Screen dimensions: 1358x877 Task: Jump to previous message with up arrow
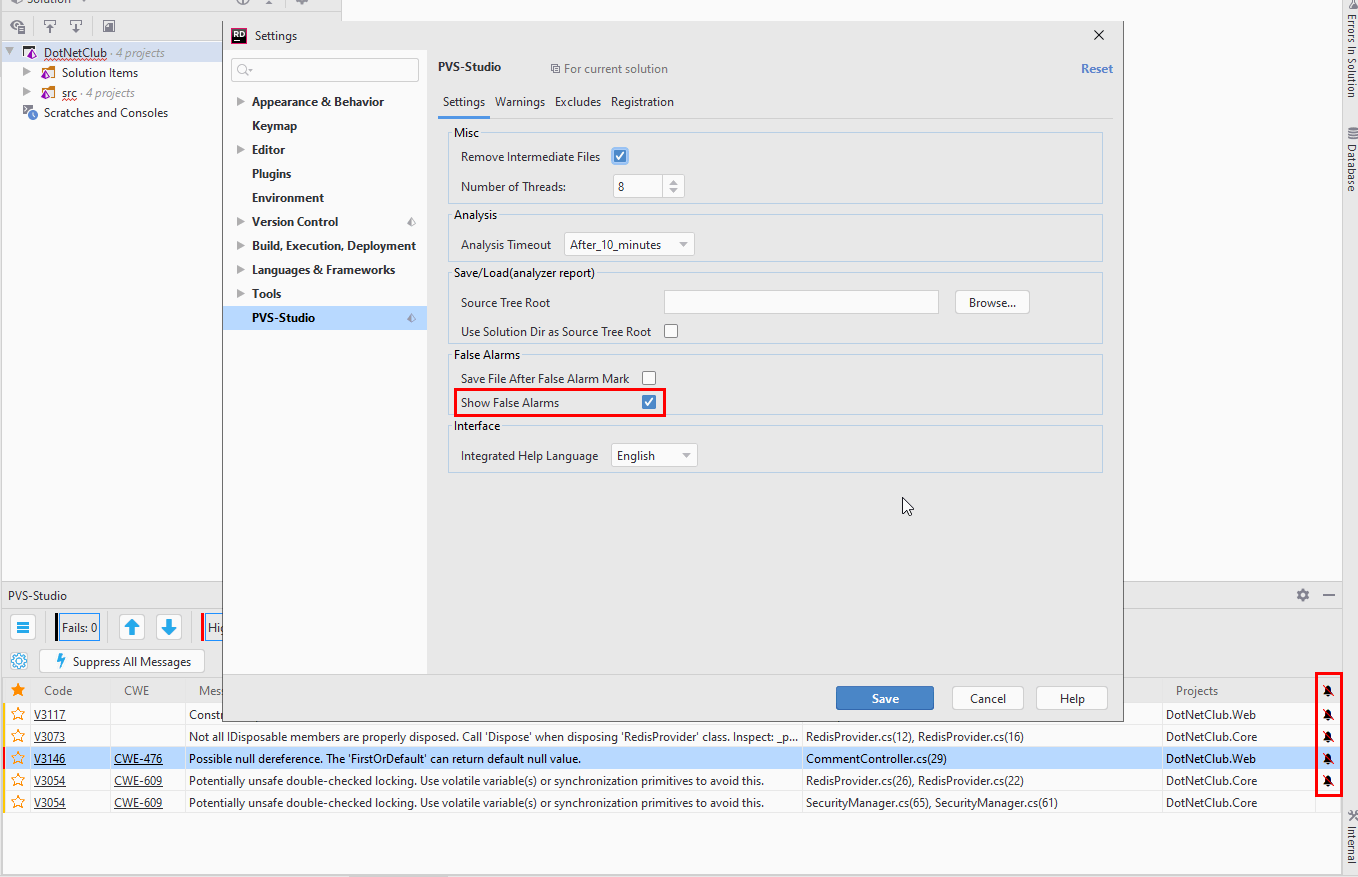(132, 627)
